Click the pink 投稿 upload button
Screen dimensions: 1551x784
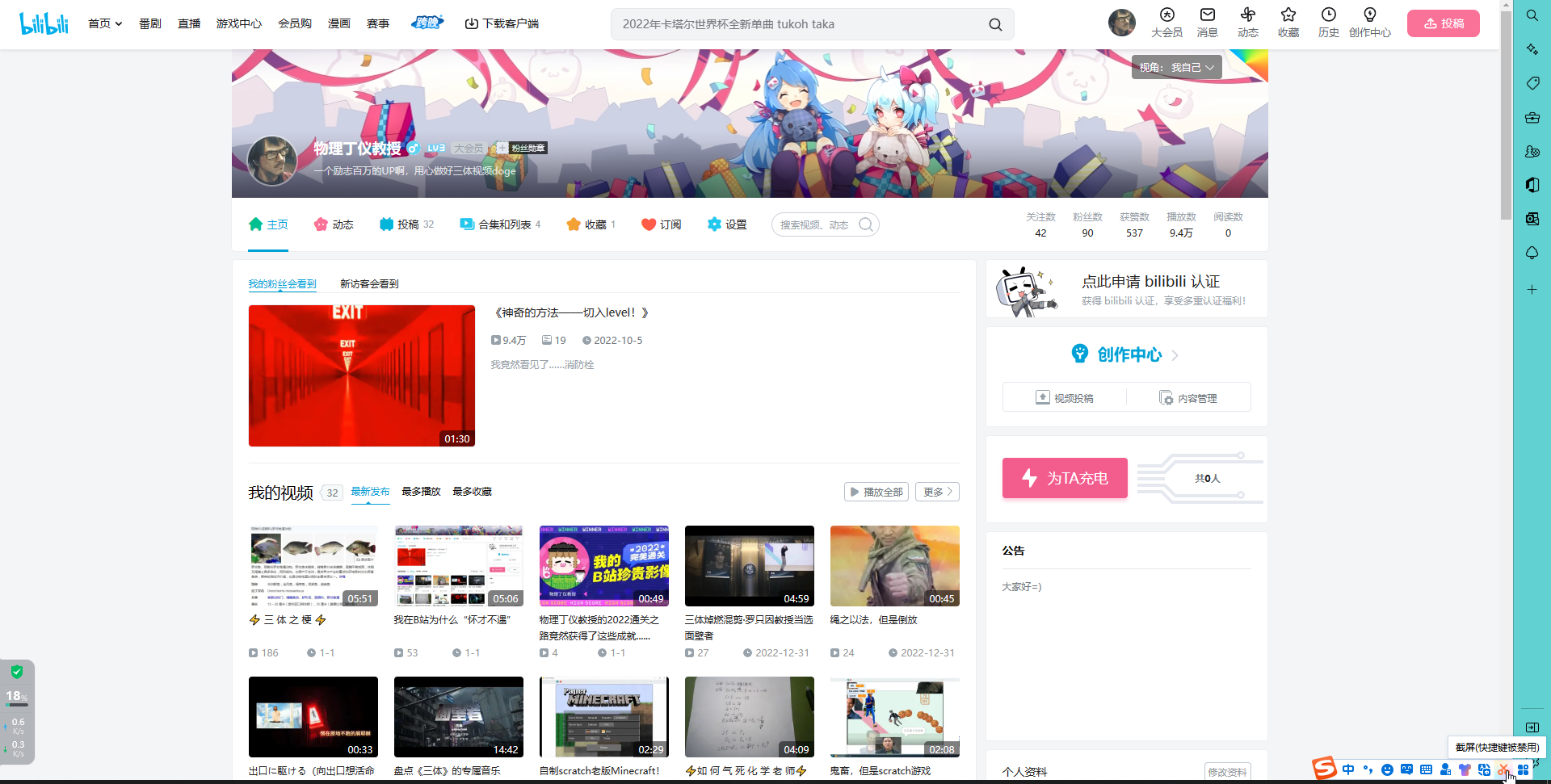tap(1443, 23)
